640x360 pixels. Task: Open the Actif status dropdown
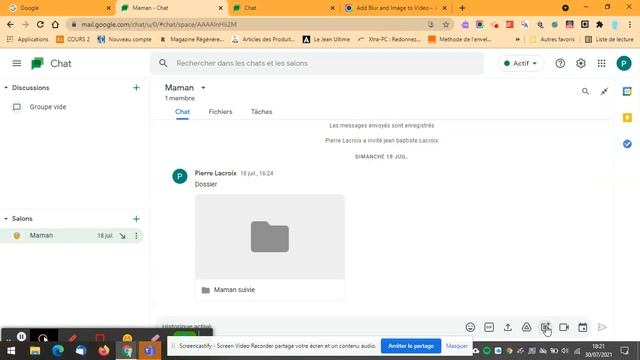point(520,63)
